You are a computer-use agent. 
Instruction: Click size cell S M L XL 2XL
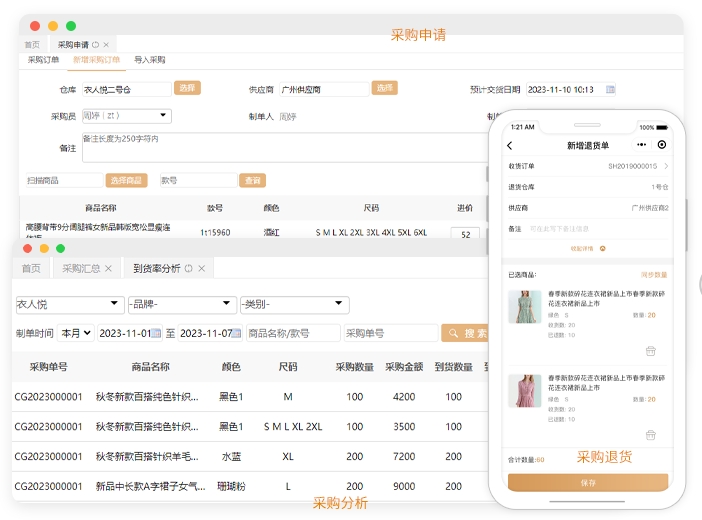(293, 427)
